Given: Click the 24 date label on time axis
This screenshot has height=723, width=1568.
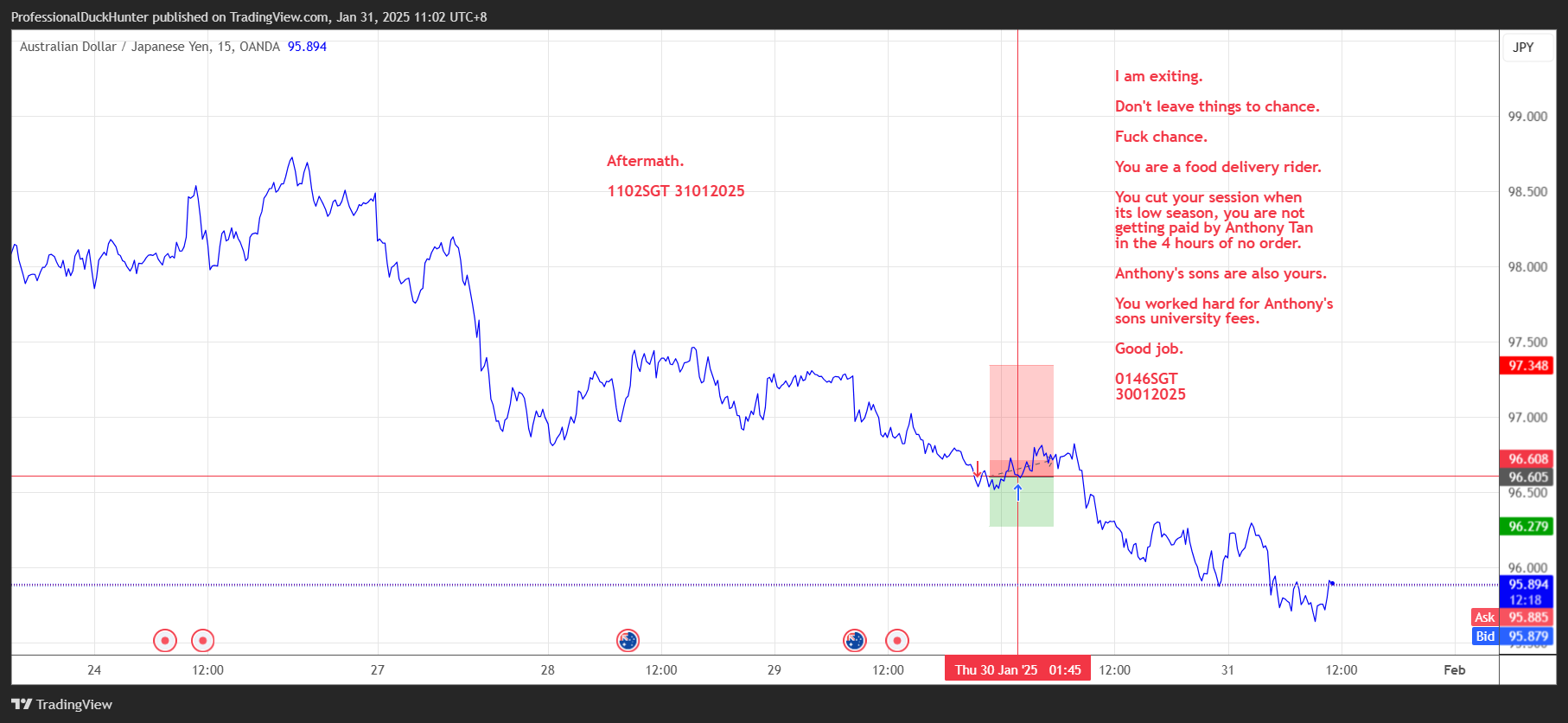Looking at the screenshot, I should pos(94,670).
